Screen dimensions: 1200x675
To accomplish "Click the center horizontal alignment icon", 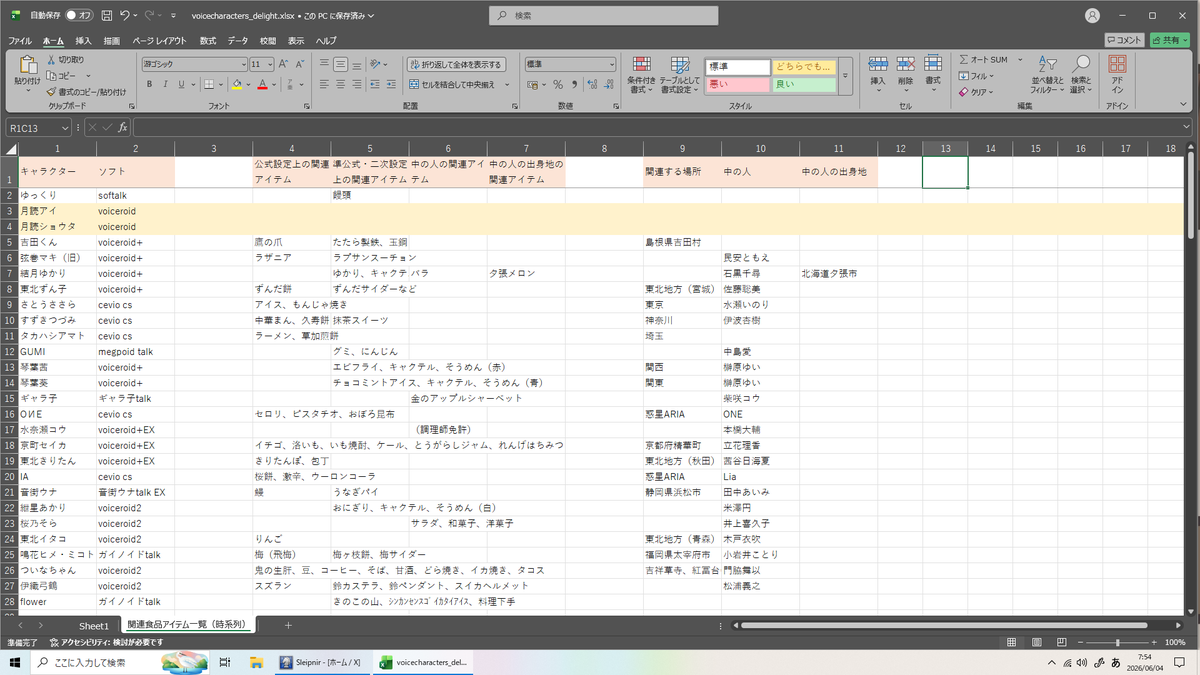I will (x=341, y=84).
